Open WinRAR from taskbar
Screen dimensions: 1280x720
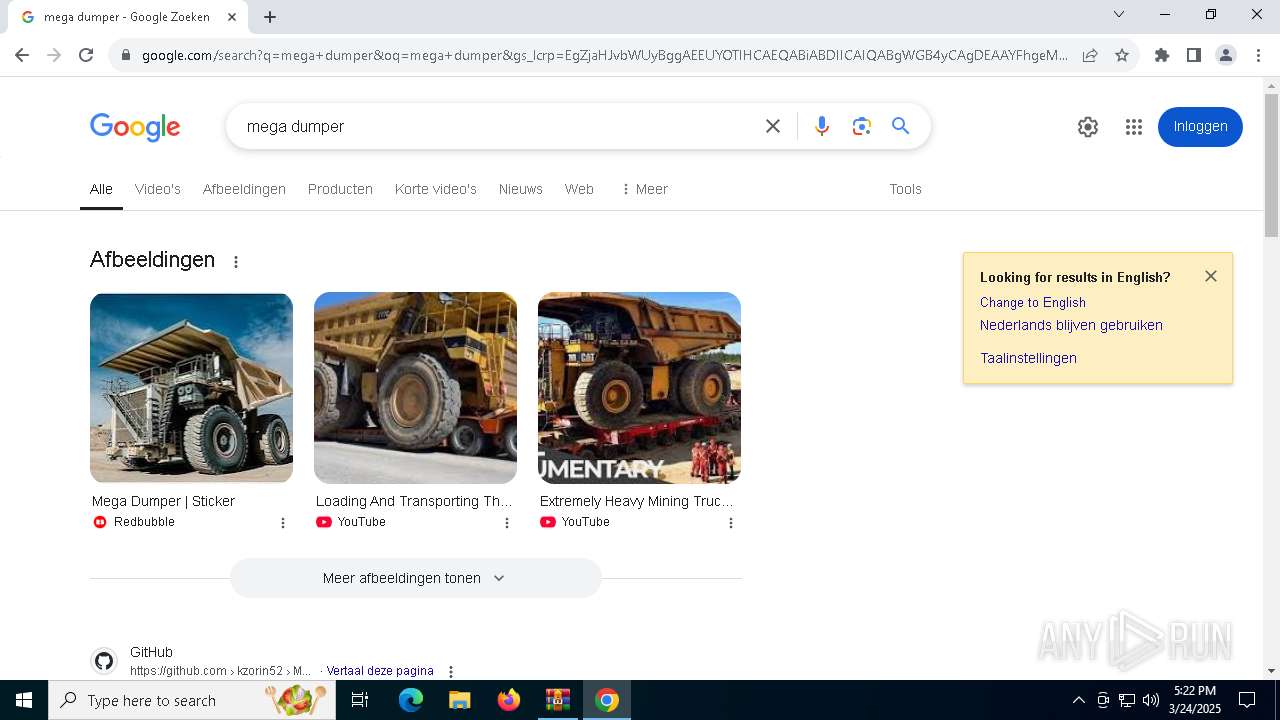click(x=558, y=700)
